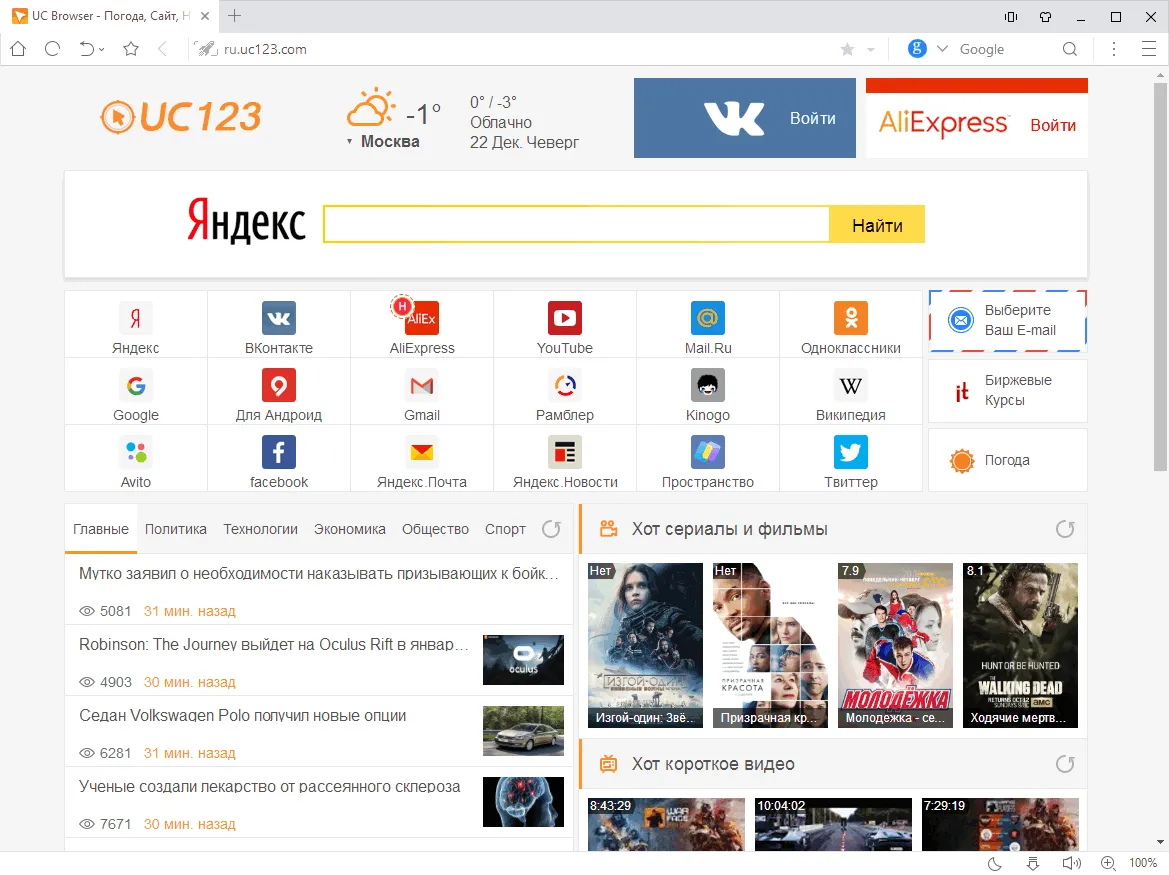Open the Gmail shortcut tile
This screenshot has height=875, width=1169.
click(422, 393)
